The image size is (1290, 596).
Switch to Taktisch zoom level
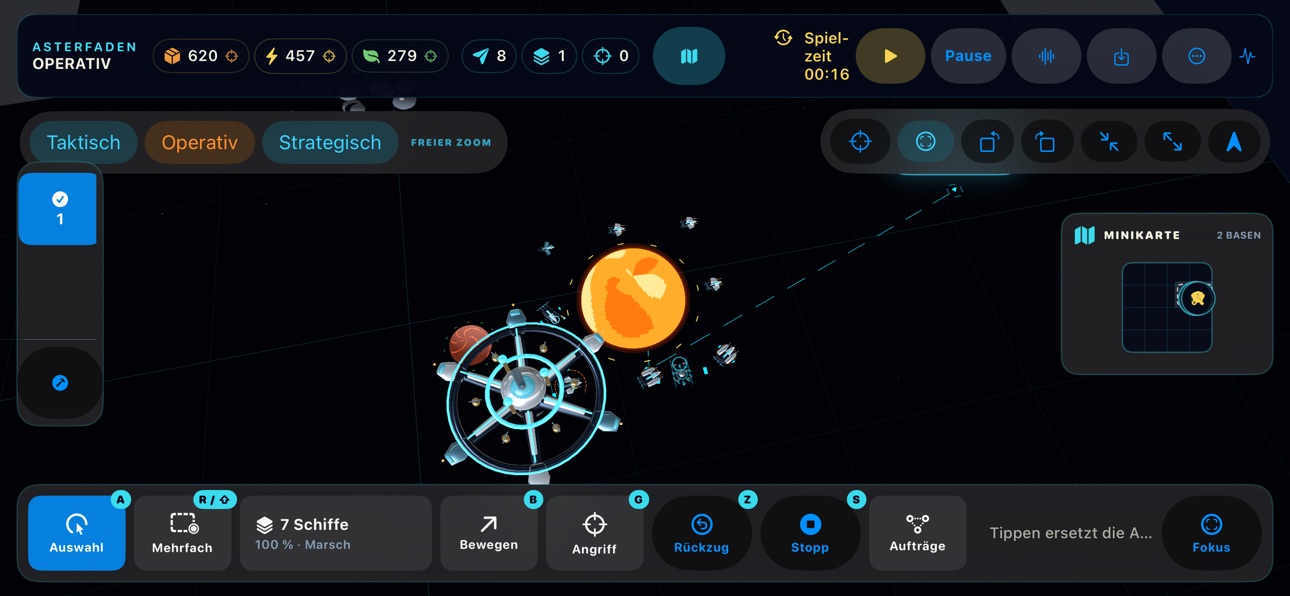[x=83, y=142]
